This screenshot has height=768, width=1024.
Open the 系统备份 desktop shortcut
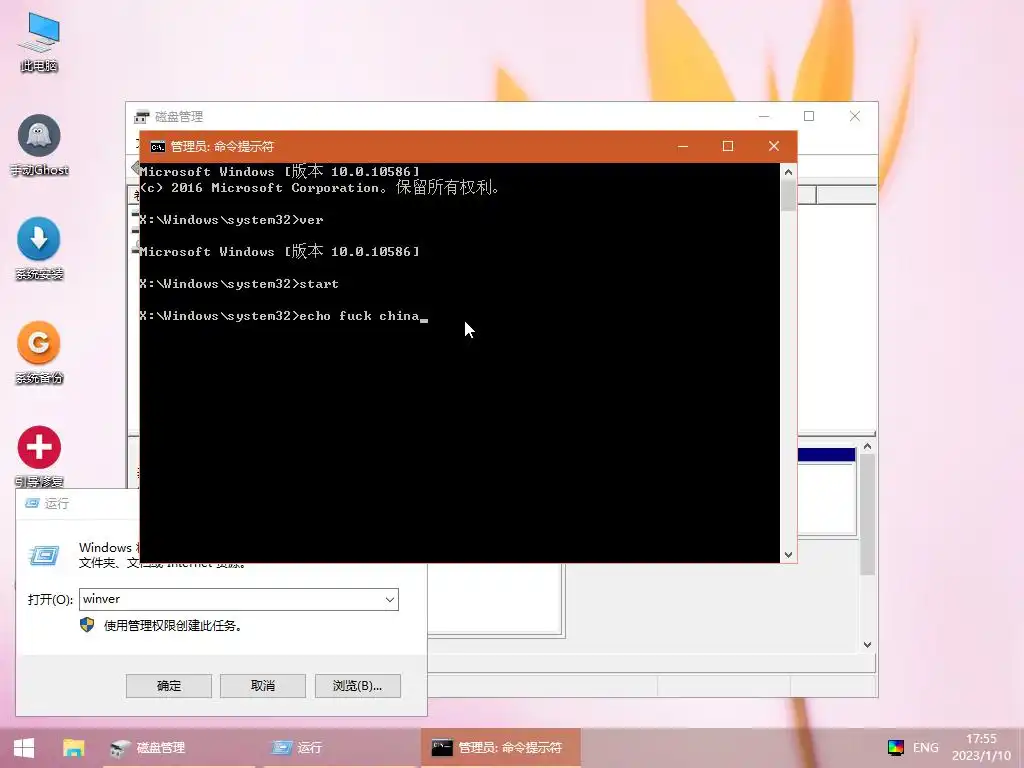click(x=39, y=353)
